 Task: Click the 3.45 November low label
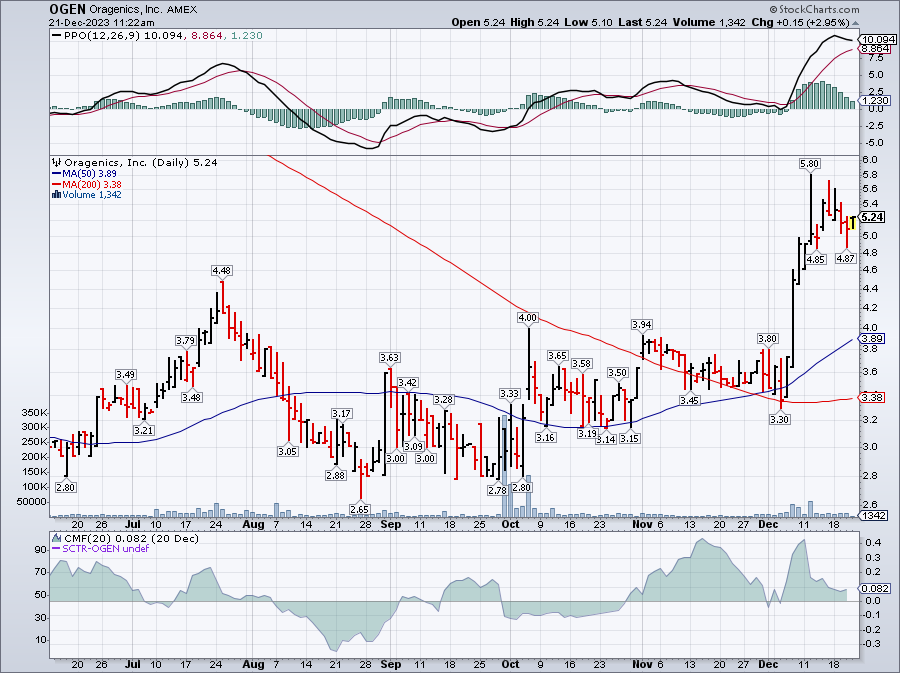689,400
